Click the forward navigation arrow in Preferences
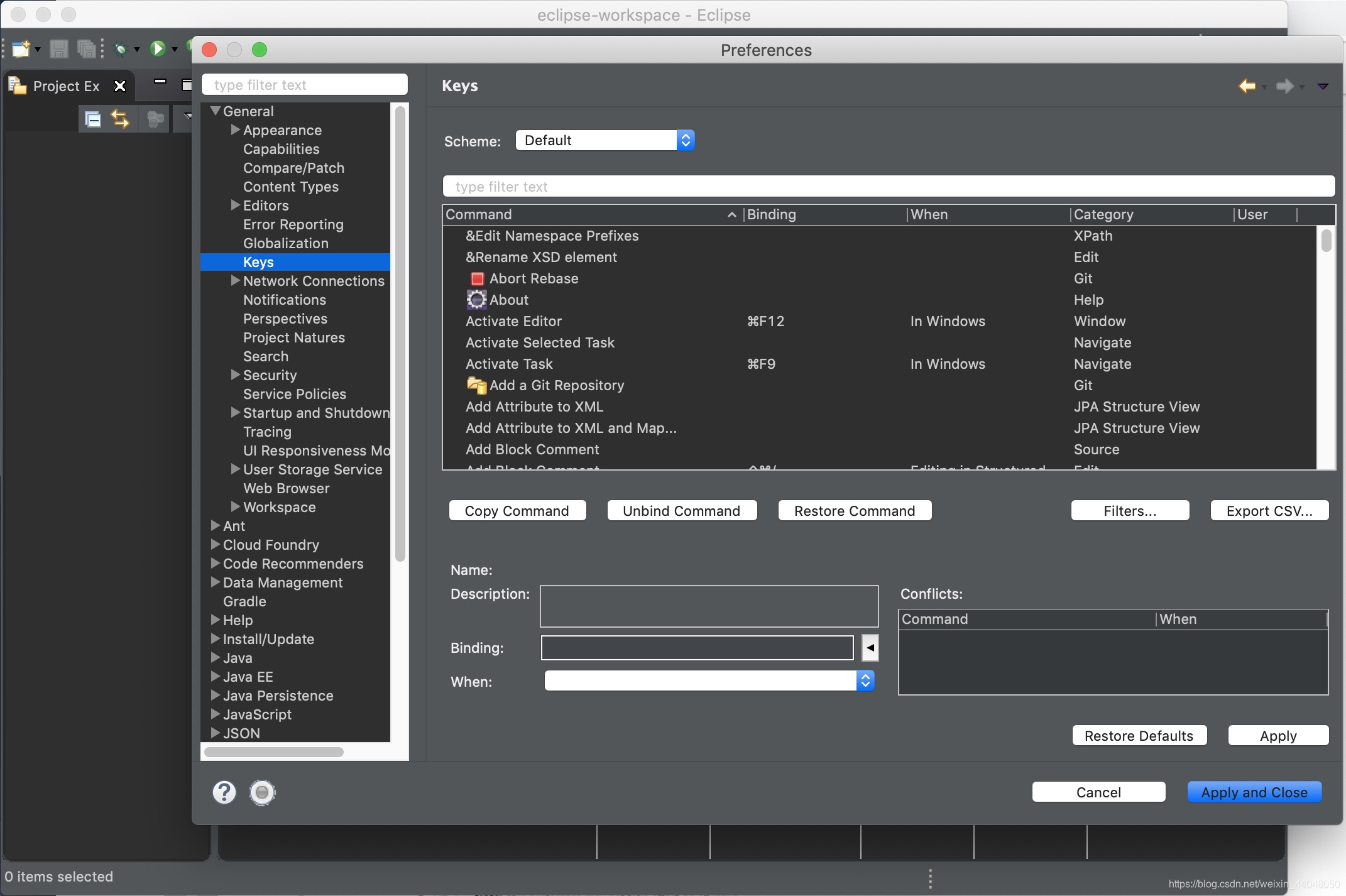 pyautogui.click(x=1284, y=86)
